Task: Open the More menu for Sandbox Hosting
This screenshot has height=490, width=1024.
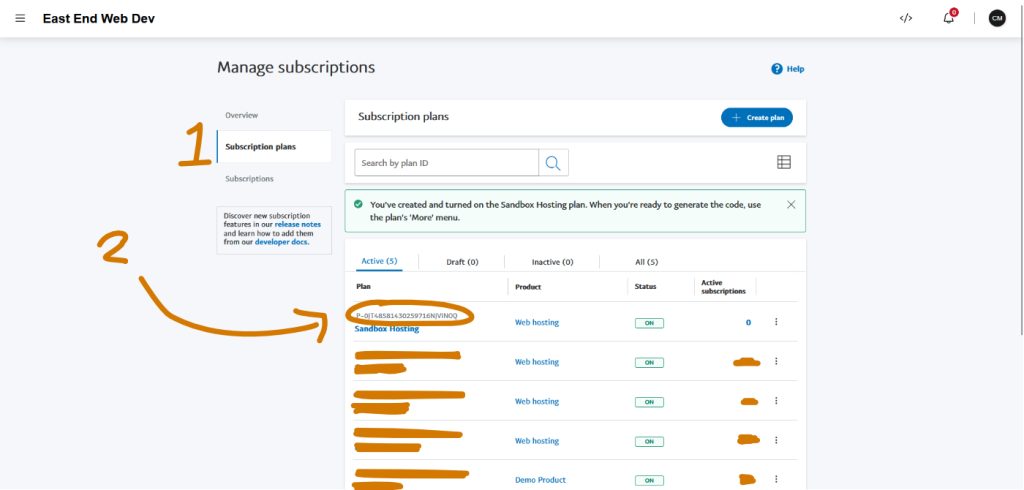Action: click(776, 321)
